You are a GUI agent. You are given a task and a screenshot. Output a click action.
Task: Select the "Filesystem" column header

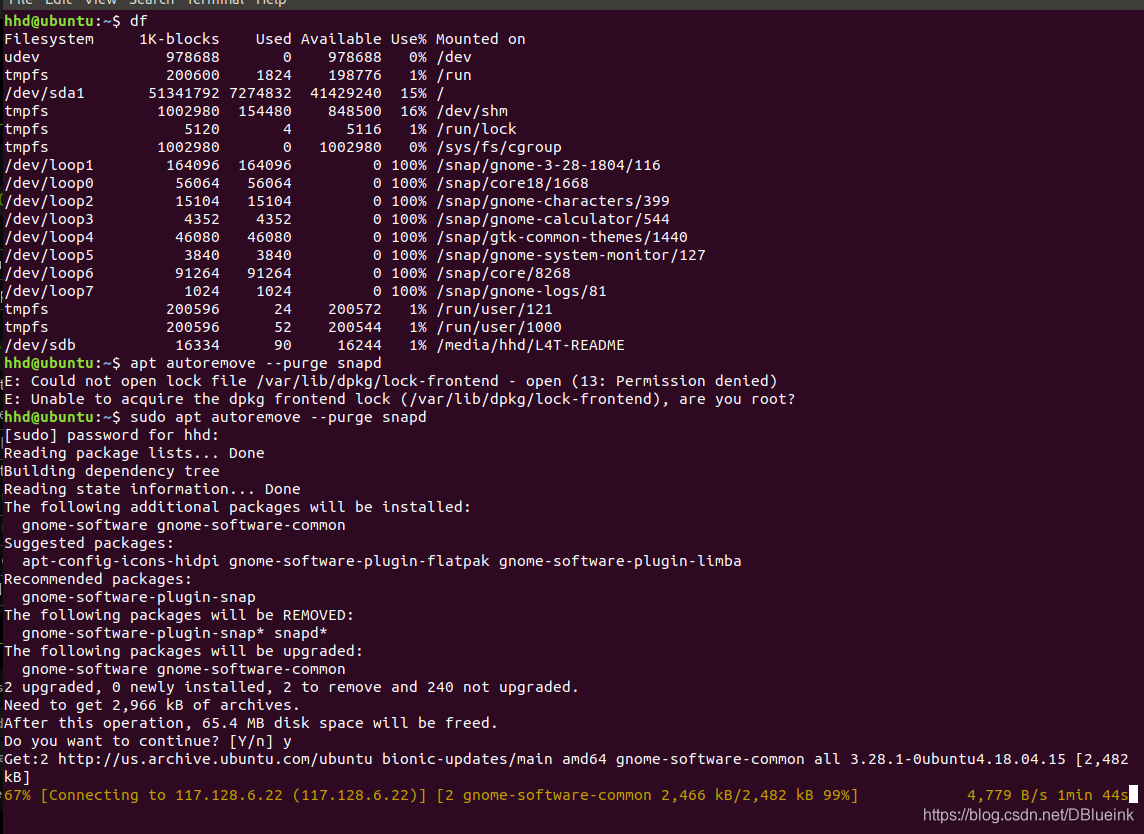coord(49,39)
